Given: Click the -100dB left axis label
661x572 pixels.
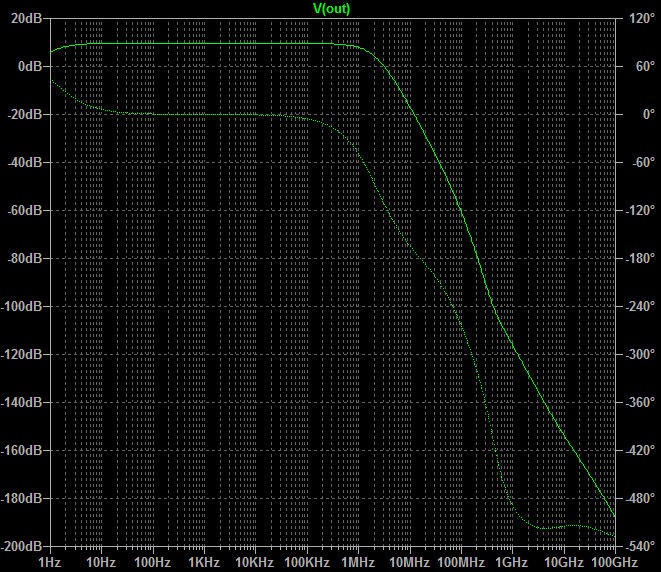Looking at the screenshot, I should click(x=21, y=306).
